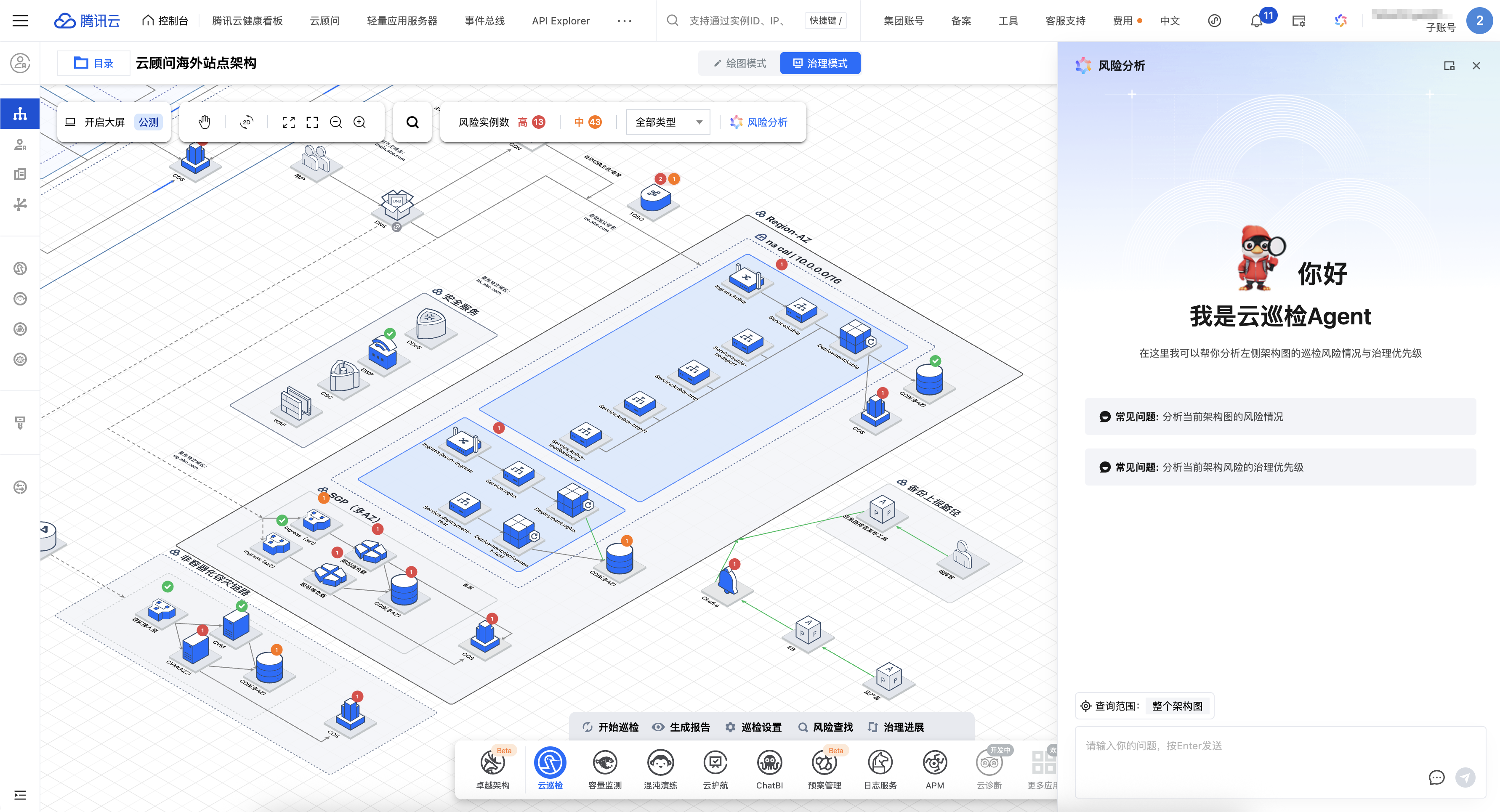Viewport: 1500px width, 812px height.
Task: Open the 云顾问 top navigation item
Action: click(x=324, y=21)
